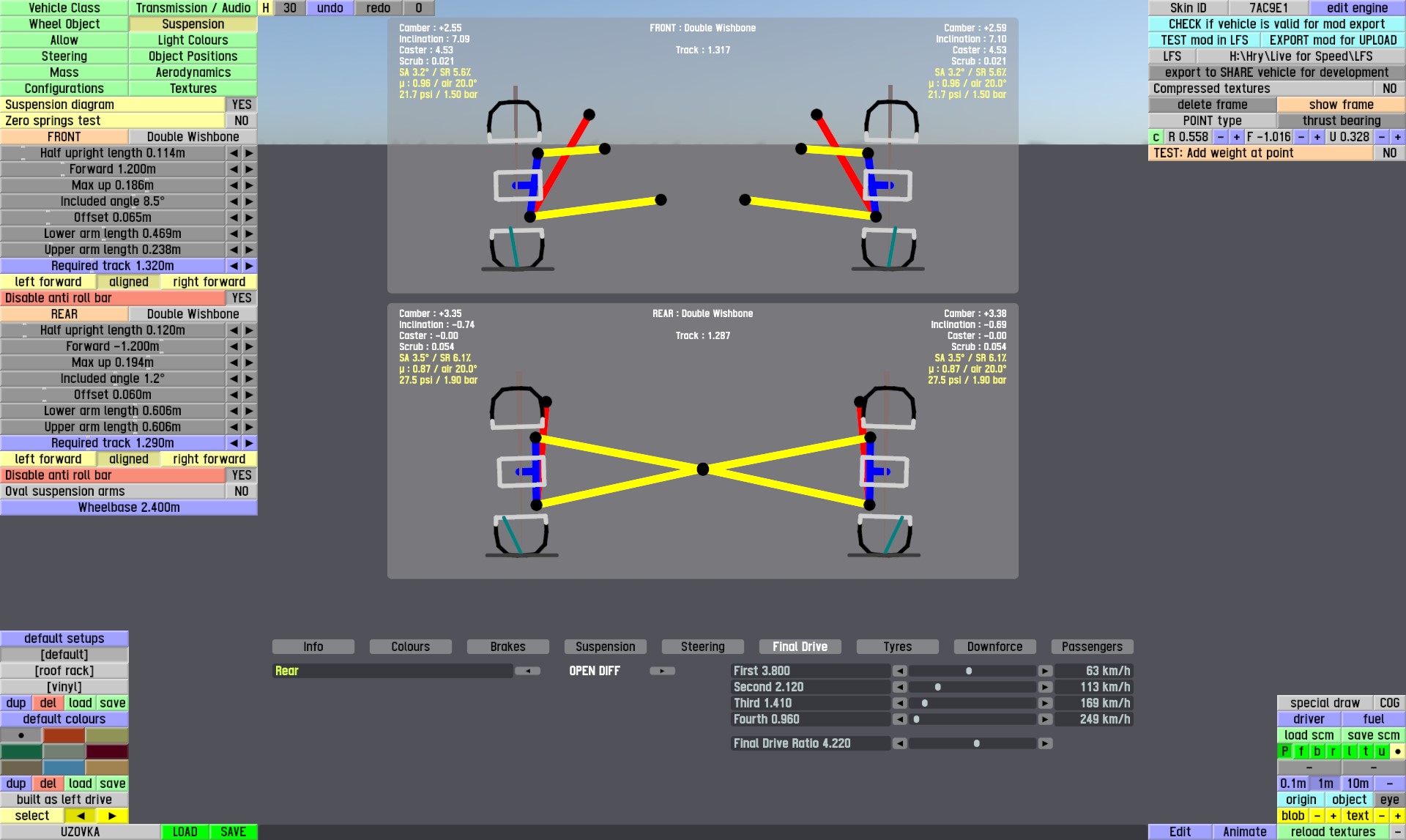Click the P view button
This screenshot has width=1406, height=840.
coord(1284,751)
